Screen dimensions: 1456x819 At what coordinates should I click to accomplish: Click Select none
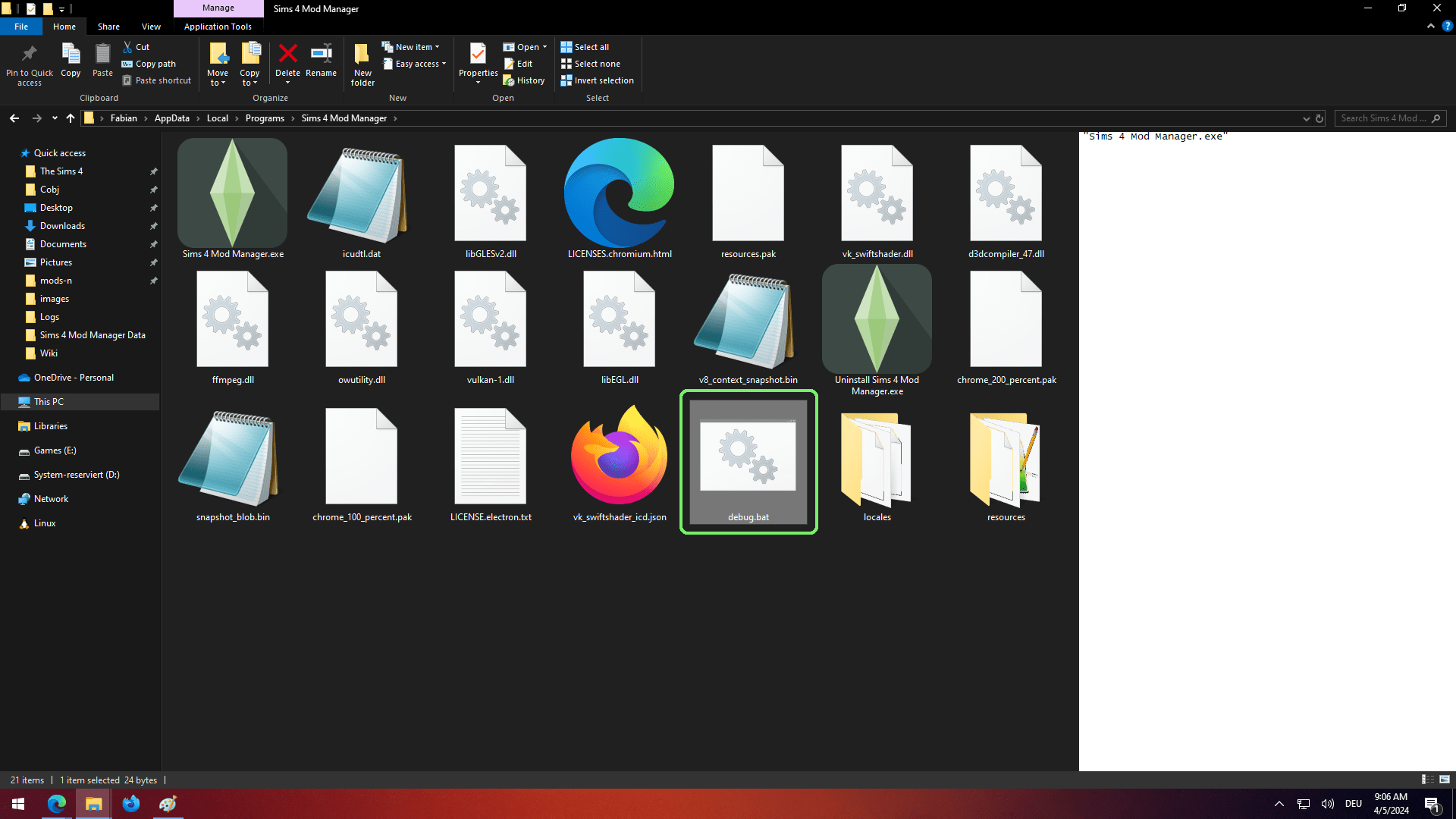[590, 64]
